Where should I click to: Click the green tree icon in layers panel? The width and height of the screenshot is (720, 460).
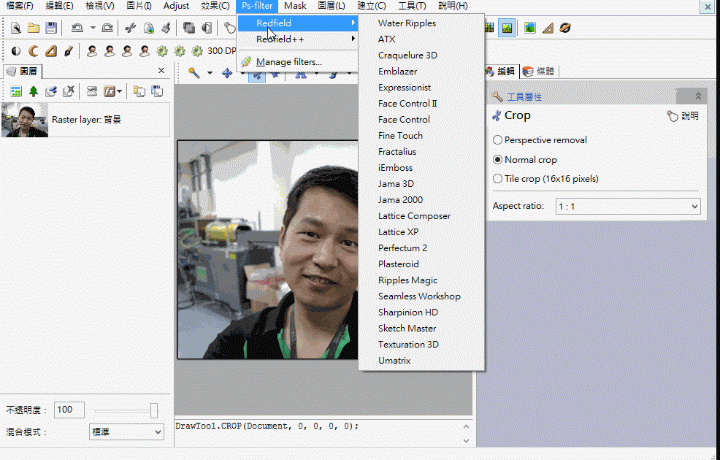33,91
